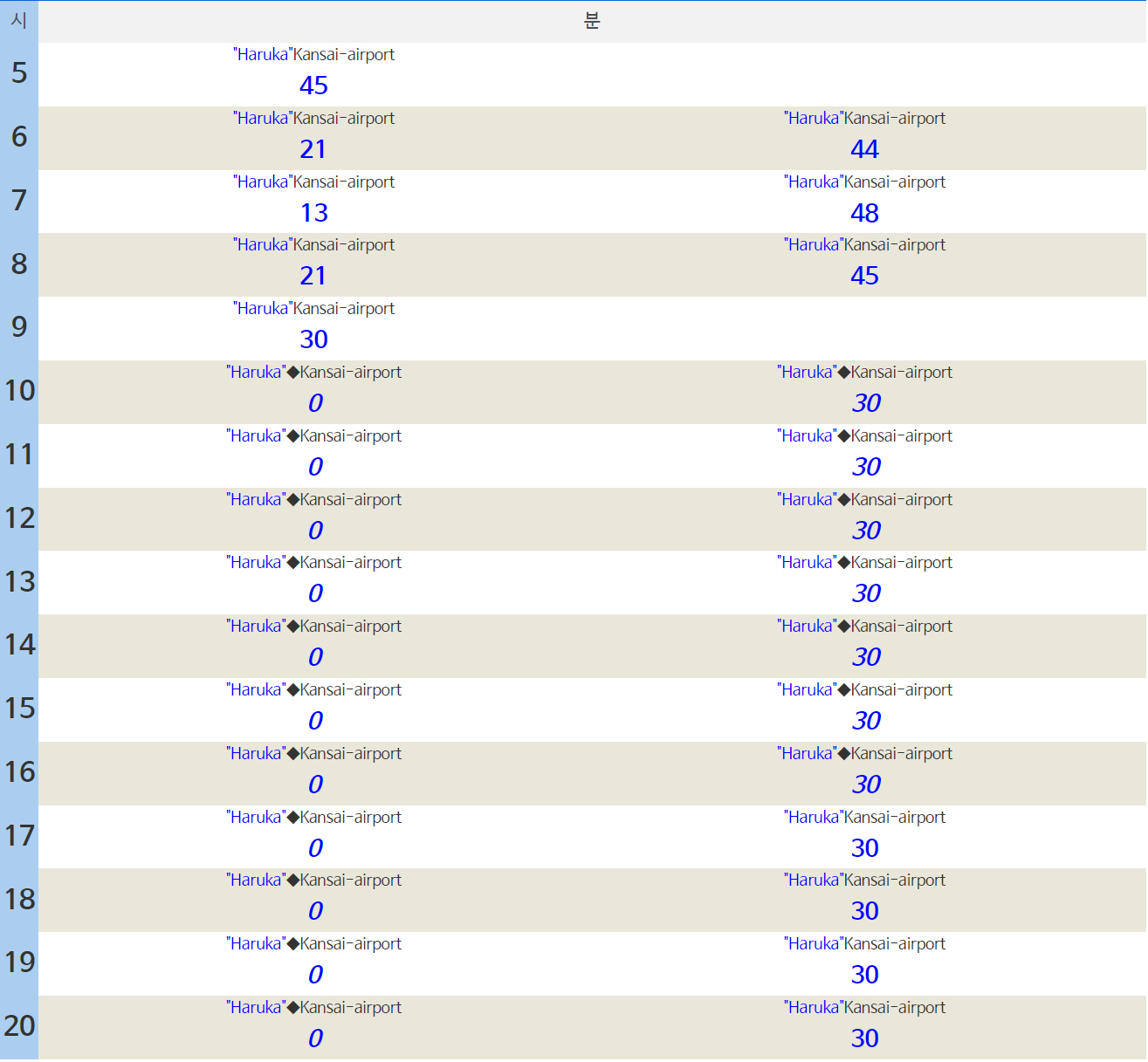Click "Haruka" above 30 in hour 16
This screenshot has width=1148, height=1062.
(807, 753)
